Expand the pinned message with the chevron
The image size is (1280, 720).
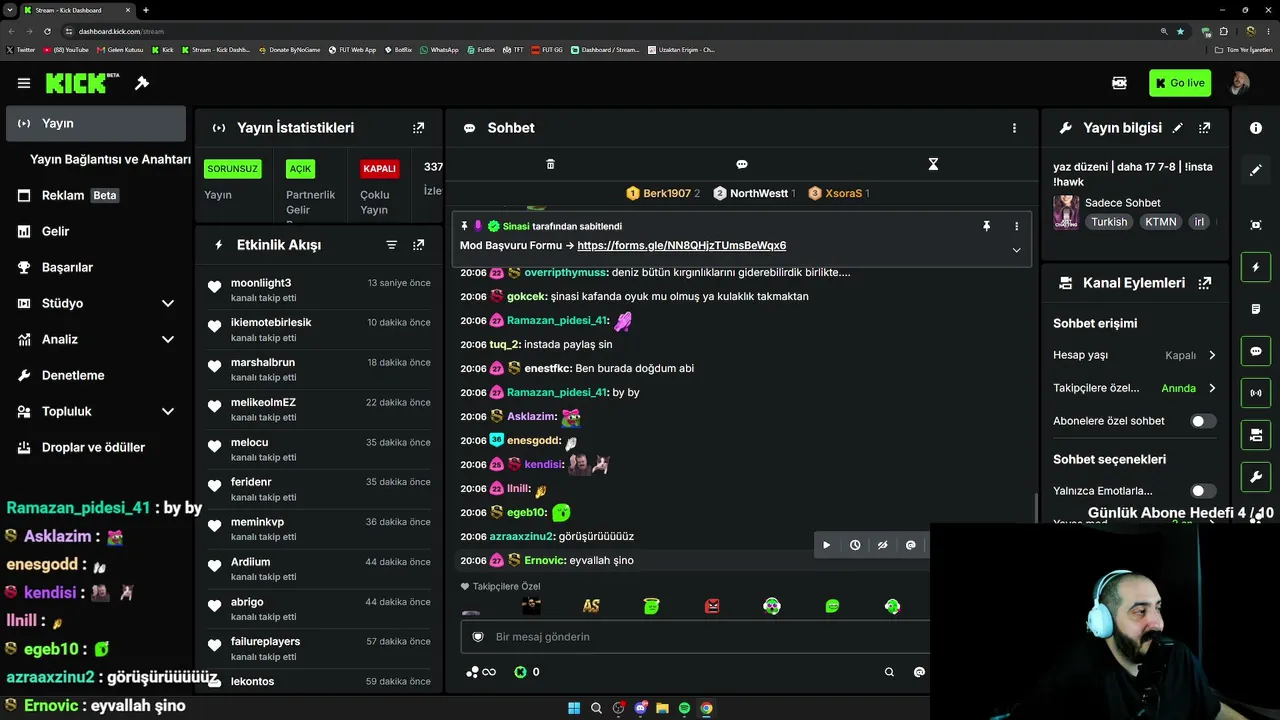point(1016,250)
